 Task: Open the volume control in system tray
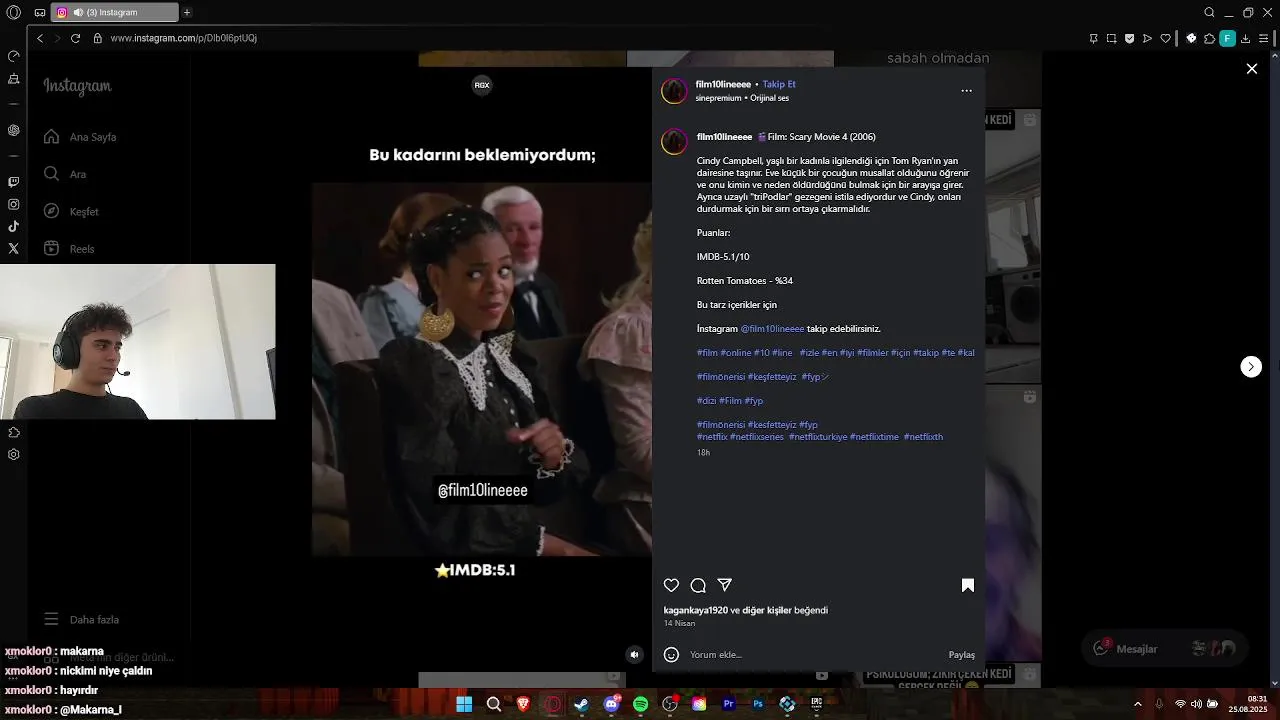coord(1196,704)
